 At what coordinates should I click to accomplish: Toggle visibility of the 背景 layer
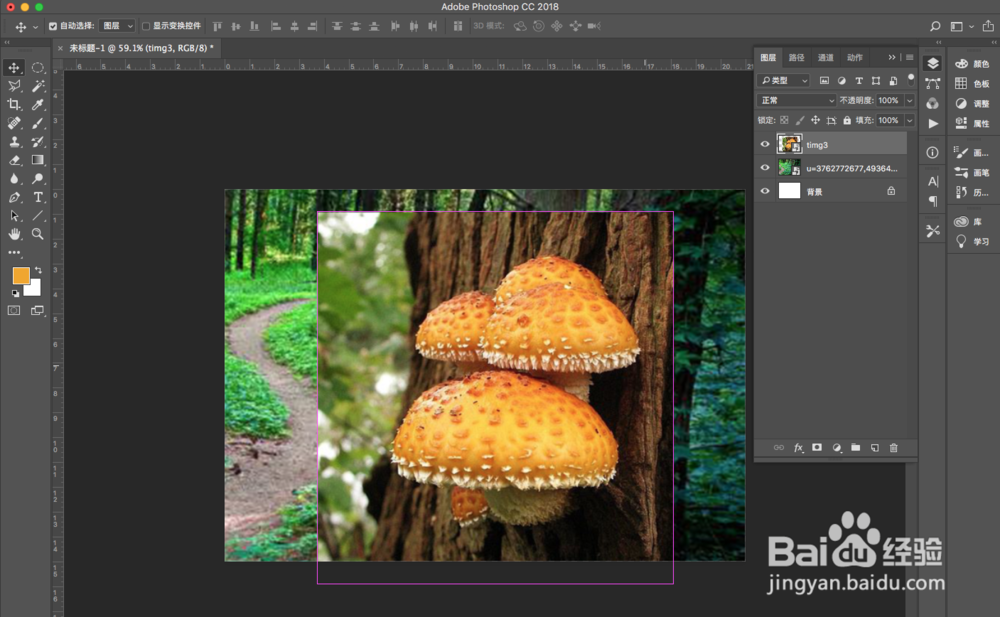[765, 191]
